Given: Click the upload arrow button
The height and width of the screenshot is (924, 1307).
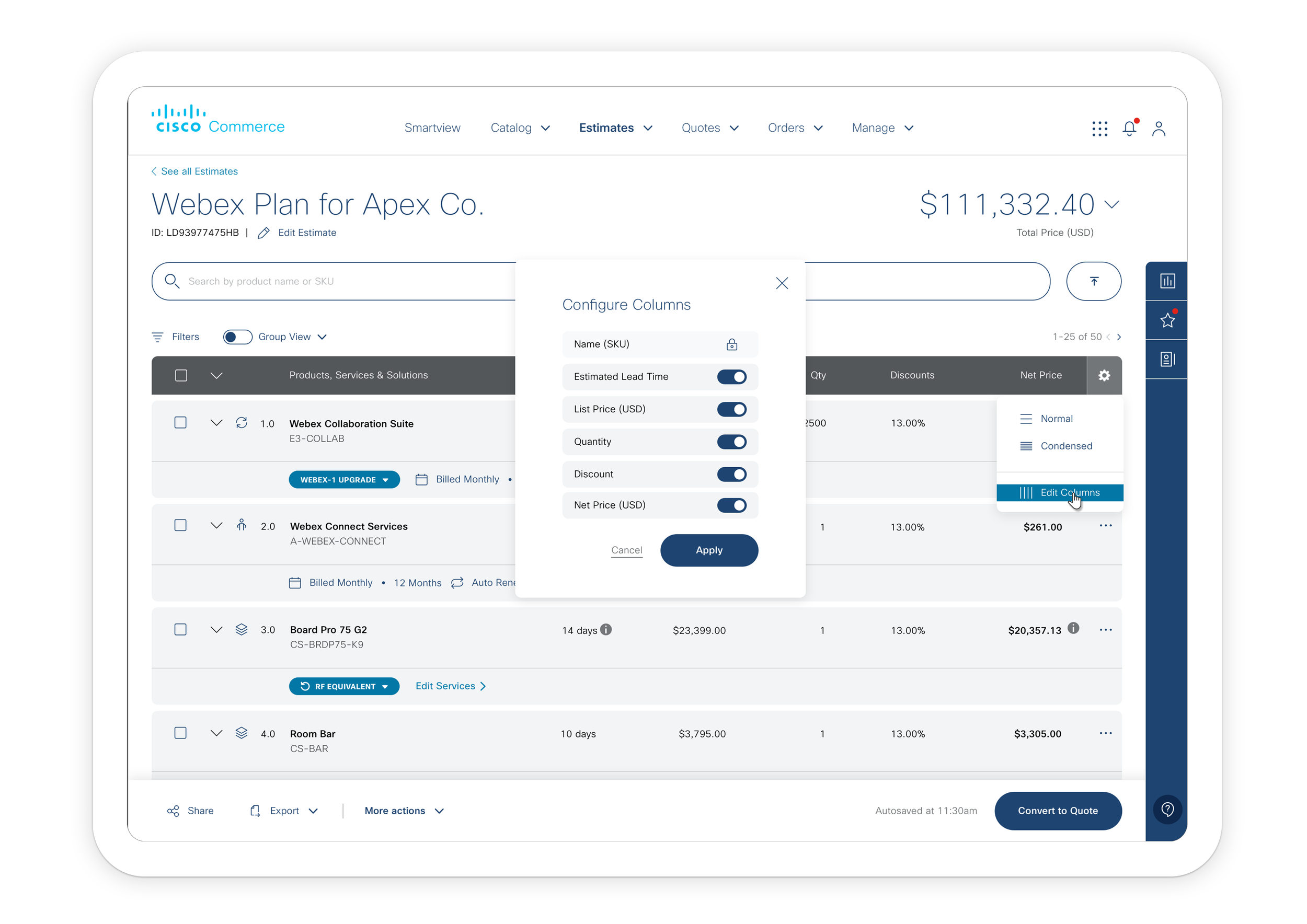Looking at the screenshot, I should click(x=1094, y=281).
